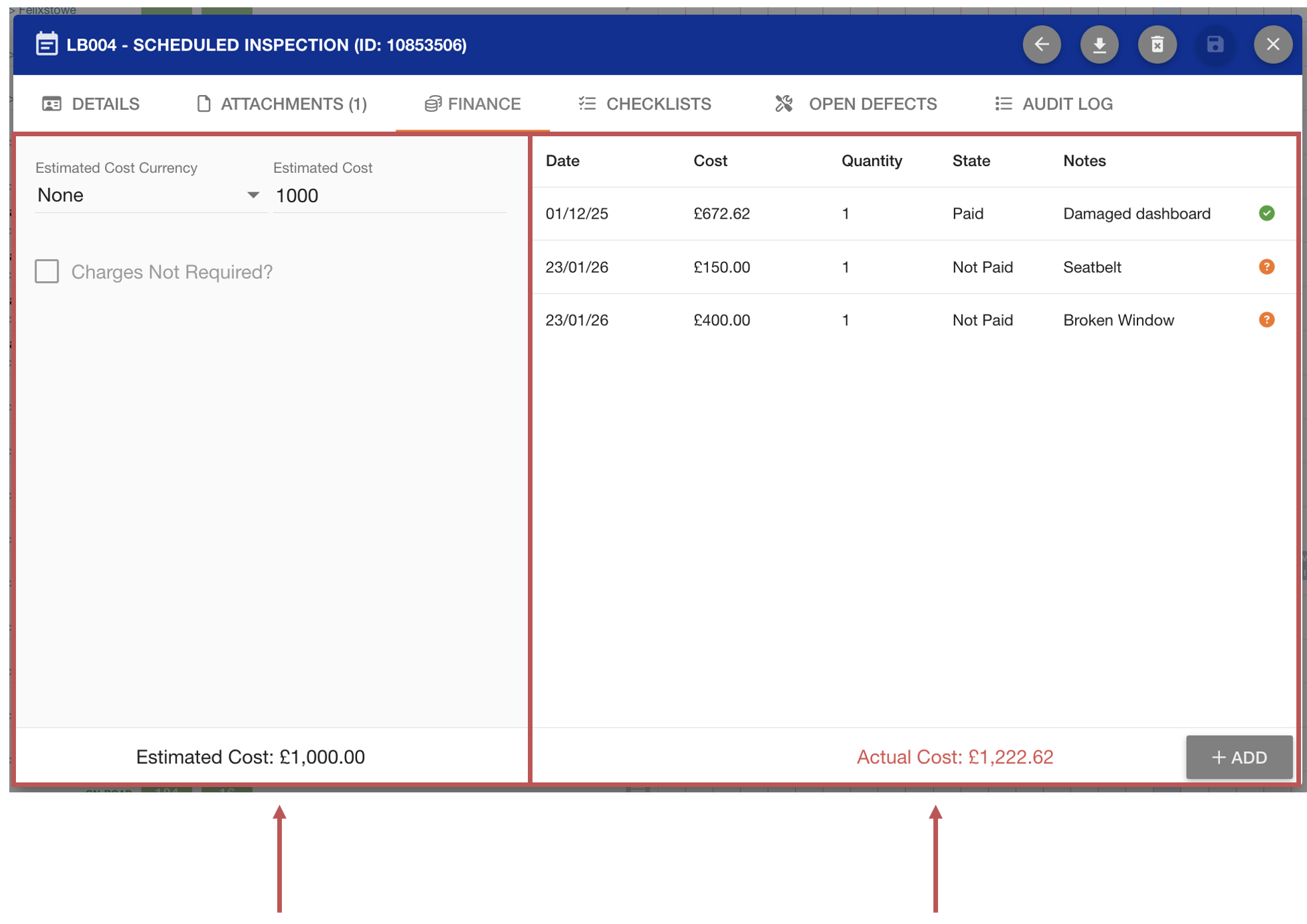Open the Attachments (1) tab
This screenshot has height=924, width=1307.
(282, 104)
